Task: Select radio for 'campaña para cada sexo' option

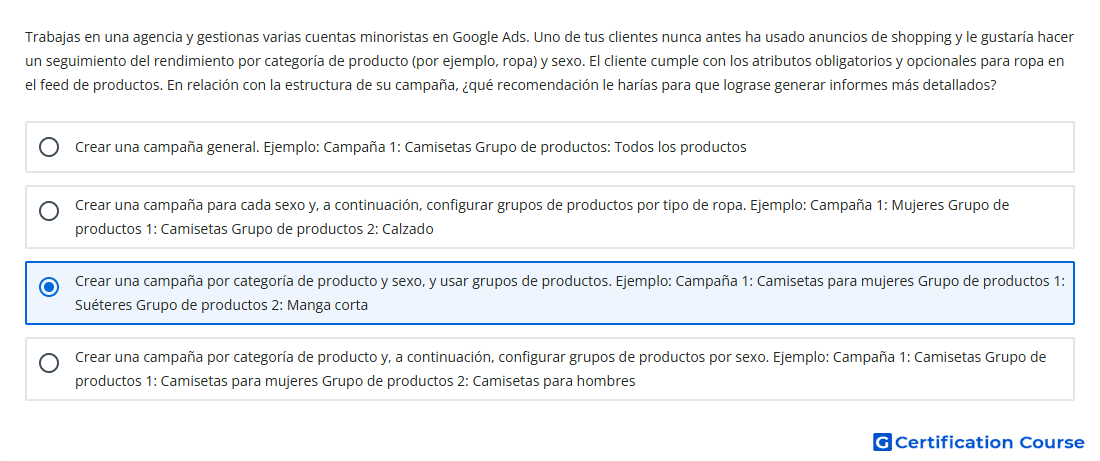Action: [48, 211]
